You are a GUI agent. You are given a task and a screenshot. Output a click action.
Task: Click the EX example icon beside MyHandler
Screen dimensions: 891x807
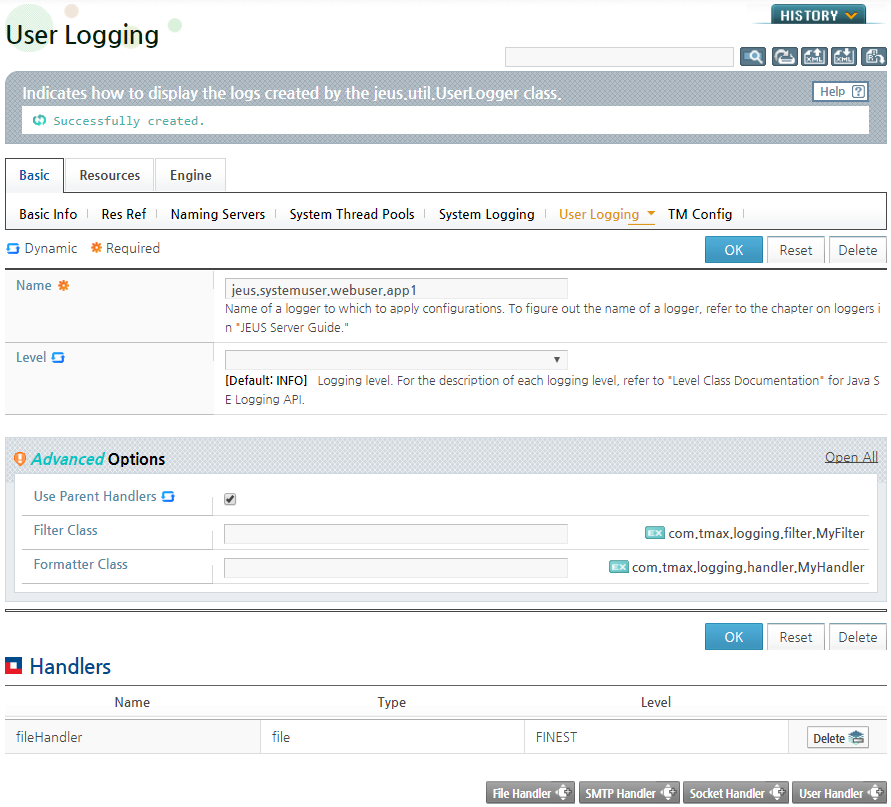[x=618, y=567]
